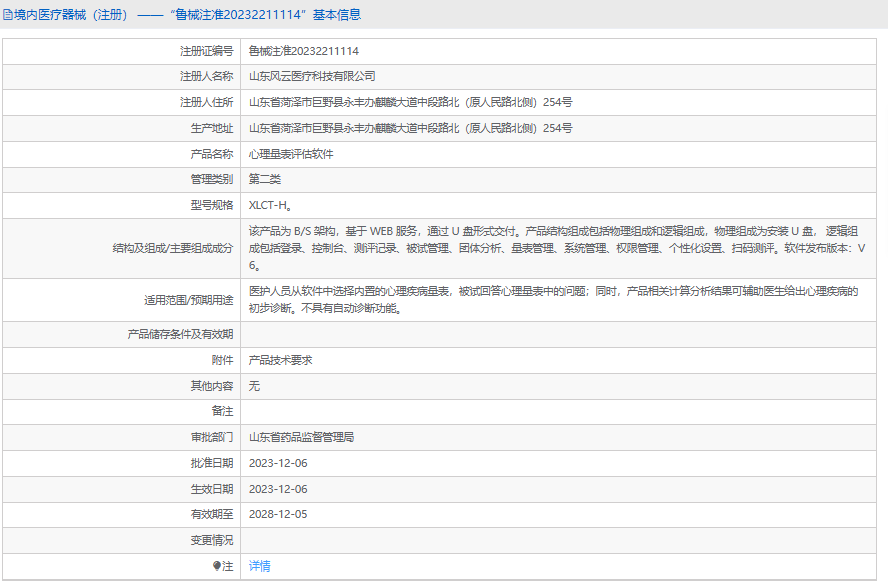Select model value XLCT-H
Image resolution: width=888 pixels, height=584 pixels.
coord(270,206)
